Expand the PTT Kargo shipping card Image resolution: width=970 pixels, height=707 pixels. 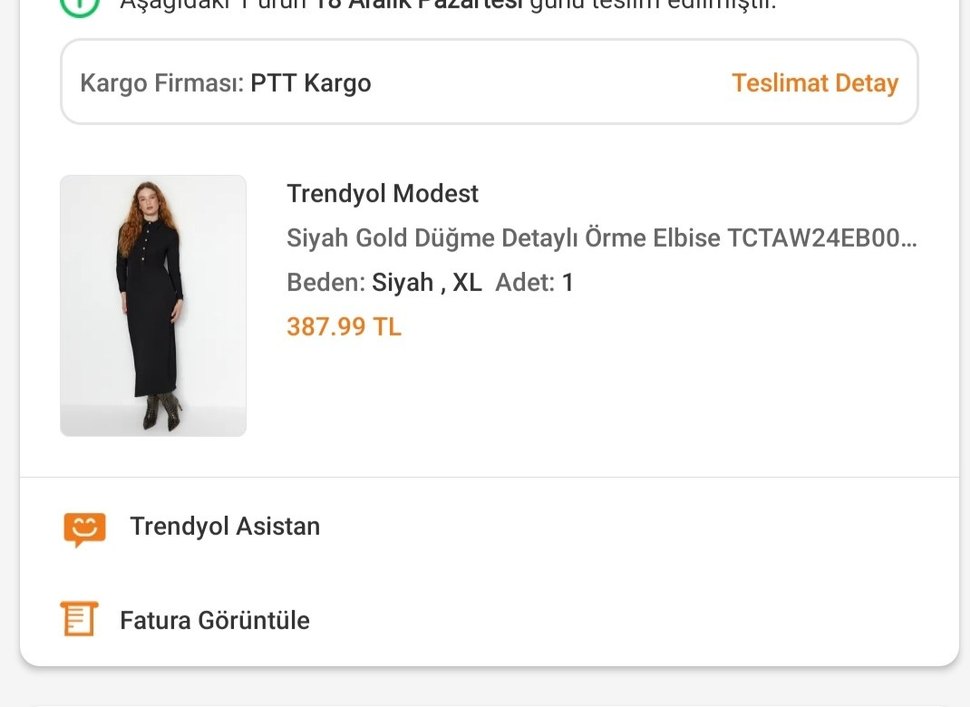(489, 82)
